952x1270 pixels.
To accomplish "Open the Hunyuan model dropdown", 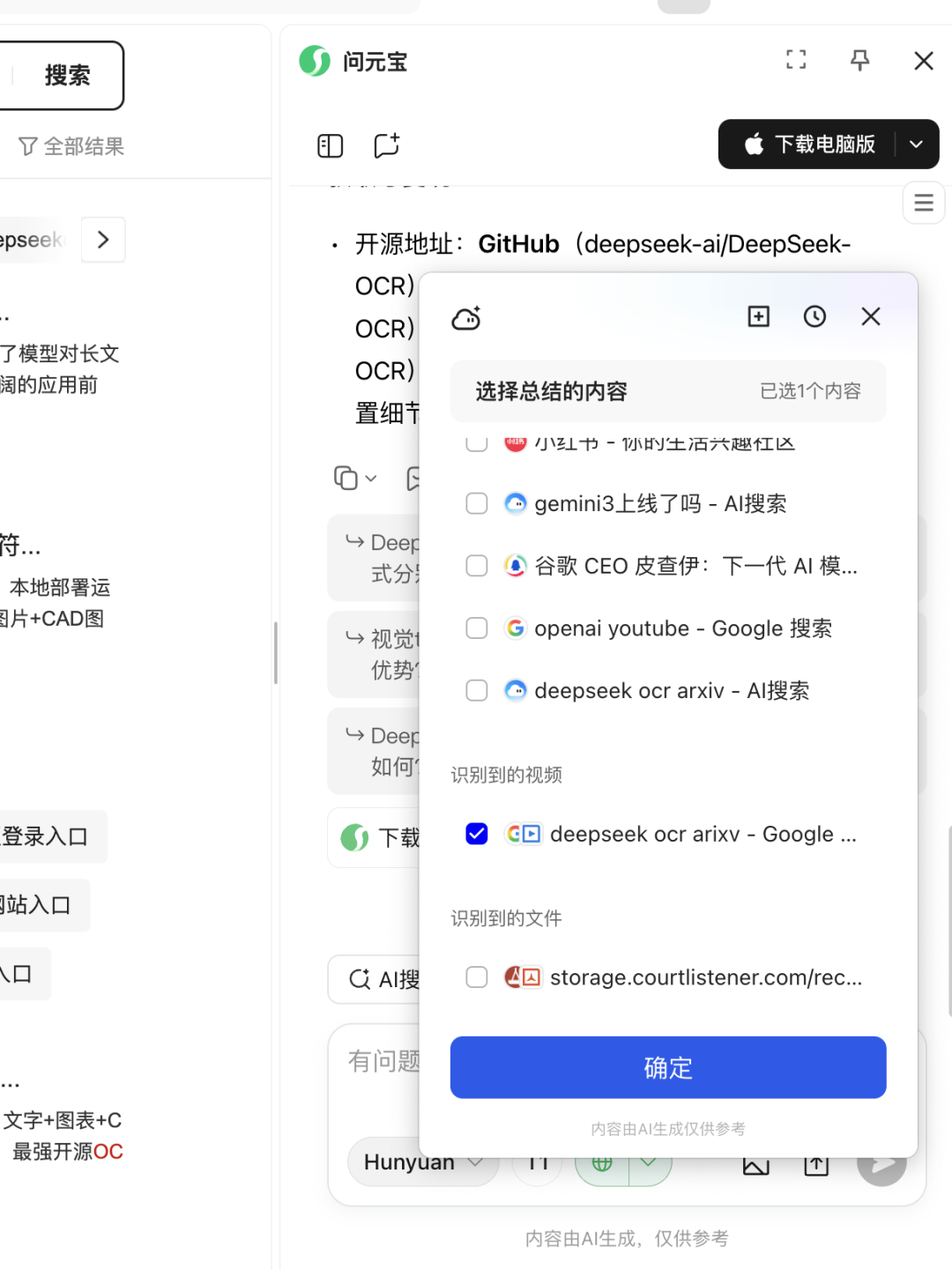I will point(422,1162).
